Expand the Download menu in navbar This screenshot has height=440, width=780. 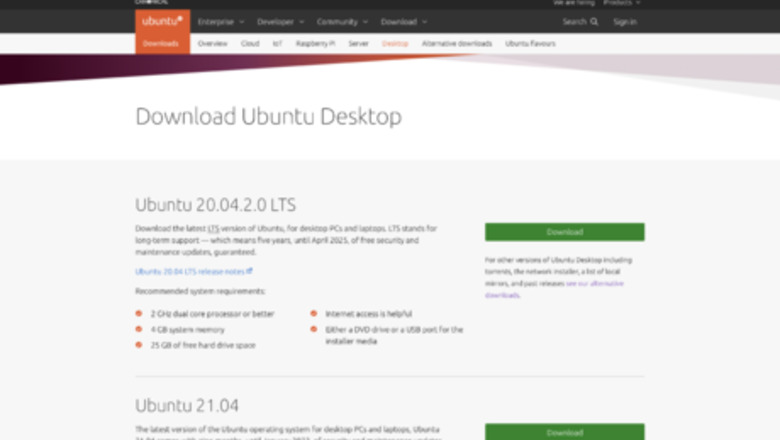[x=404, y=22]
